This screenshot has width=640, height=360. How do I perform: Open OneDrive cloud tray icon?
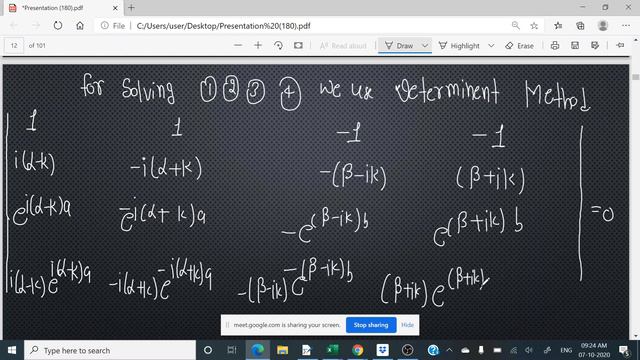(465, 350)
